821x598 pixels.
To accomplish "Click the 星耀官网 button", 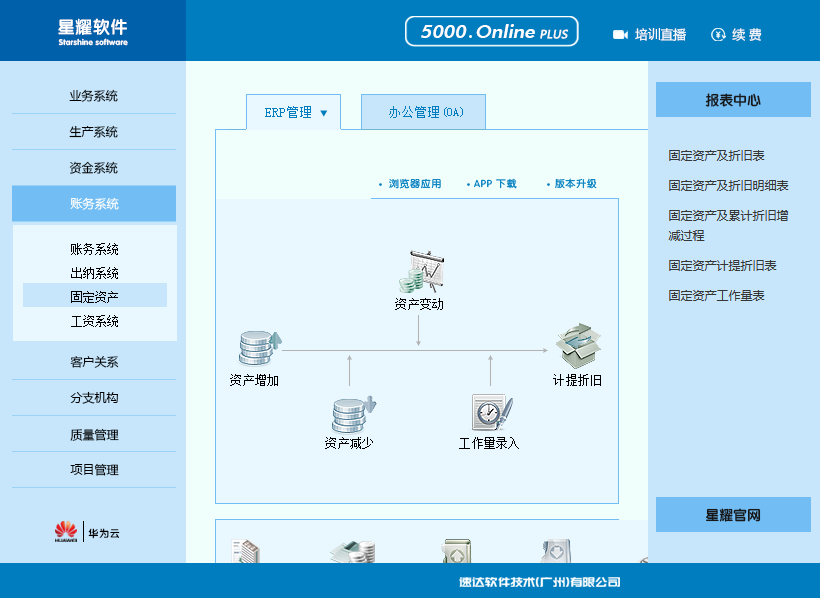I will pyautogui.click(x=733, y=515).
